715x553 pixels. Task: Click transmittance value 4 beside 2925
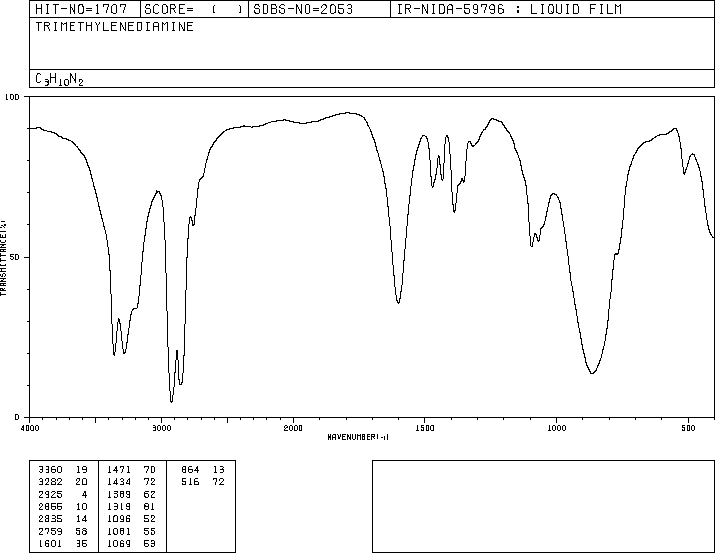click(84, 494)
